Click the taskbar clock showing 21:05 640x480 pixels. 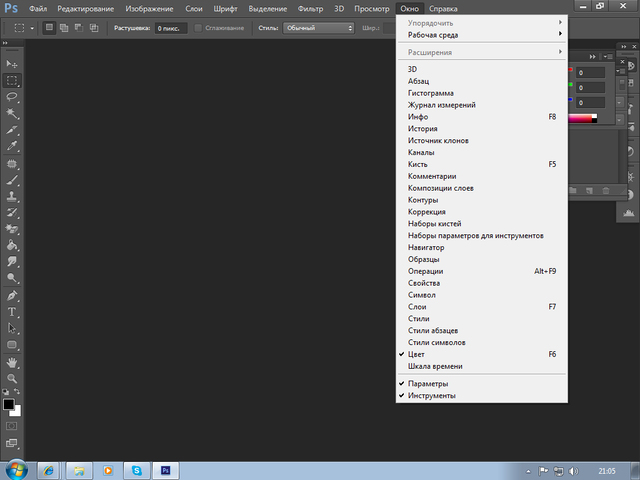point(607,471)
